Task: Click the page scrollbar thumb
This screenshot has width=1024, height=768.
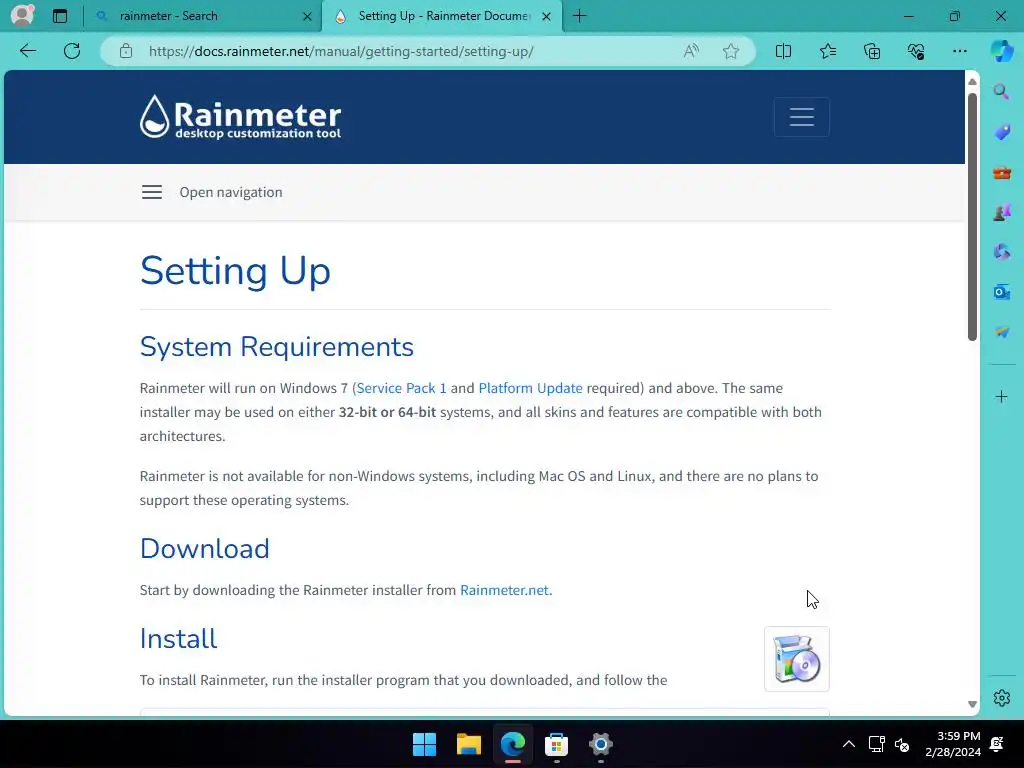Action: 972,217
